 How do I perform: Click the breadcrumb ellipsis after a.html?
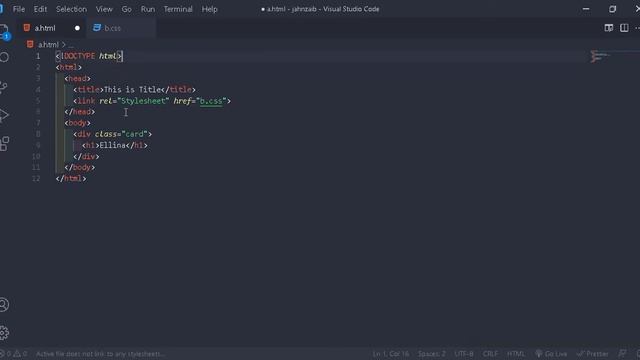pyautogui.click(x=71, y=45)
